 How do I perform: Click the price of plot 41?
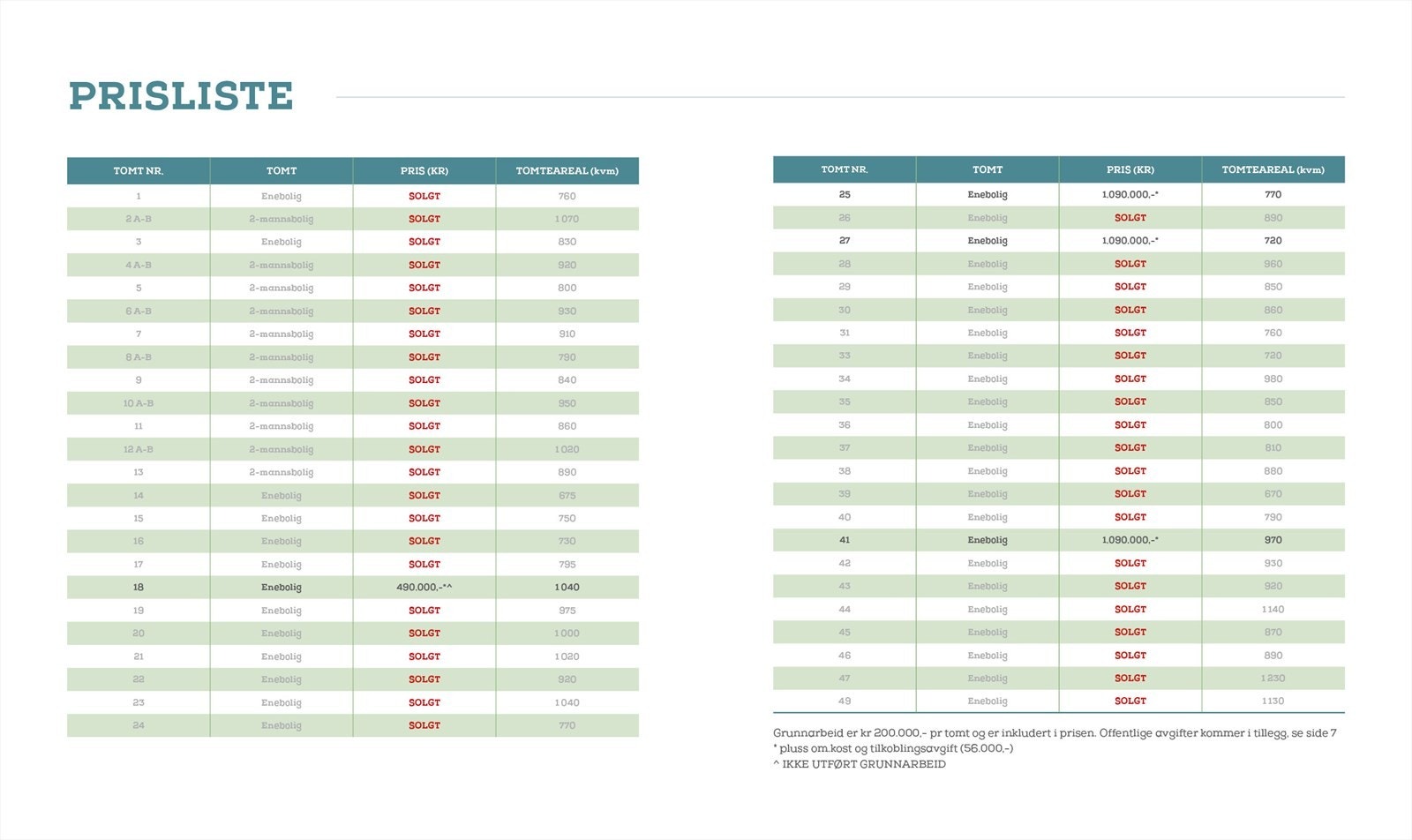click(x=1130, y=540)
